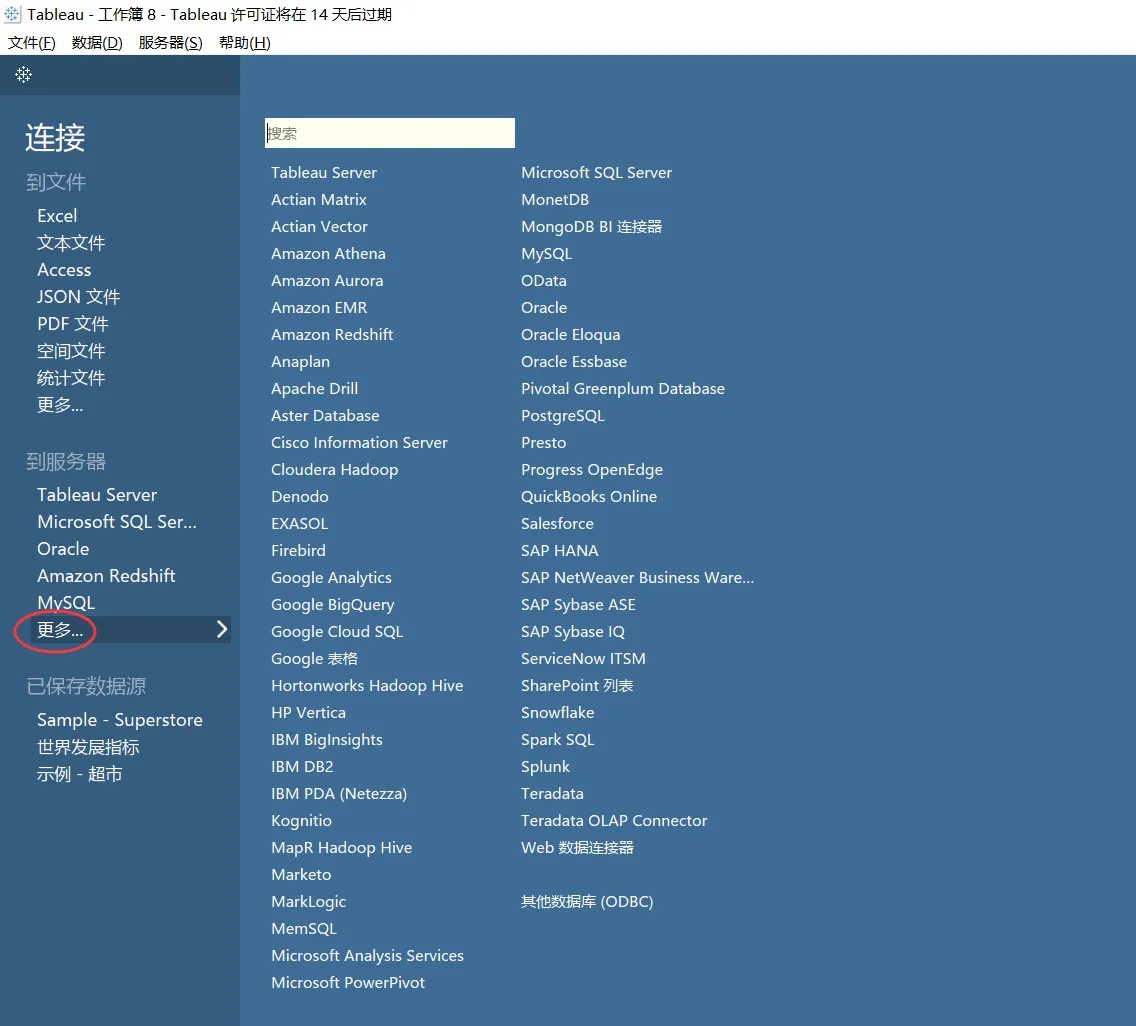
Task: Click the Tableau start page logo icon
Action: pos(23,75)
